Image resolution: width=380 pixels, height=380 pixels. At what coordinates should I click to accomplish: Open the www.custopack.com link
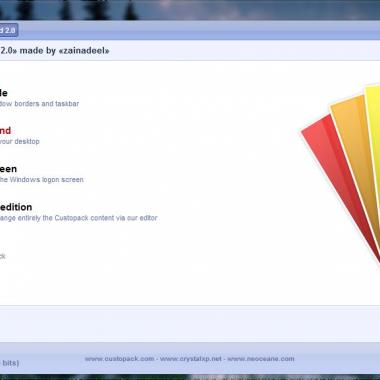point(119,359)
